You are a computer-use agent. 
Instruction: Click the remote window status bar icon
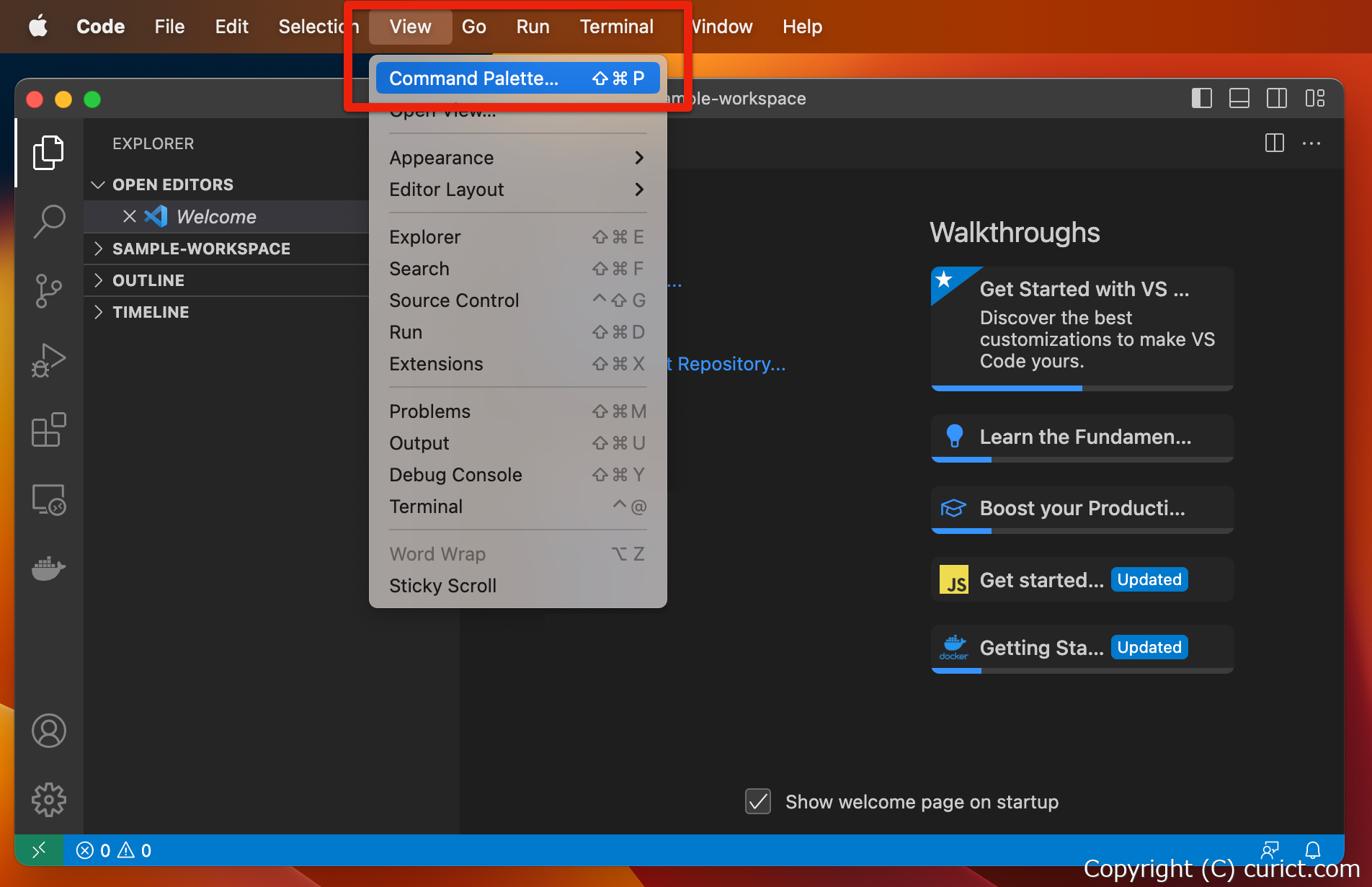pyautogui.click(x=39, y=850)
